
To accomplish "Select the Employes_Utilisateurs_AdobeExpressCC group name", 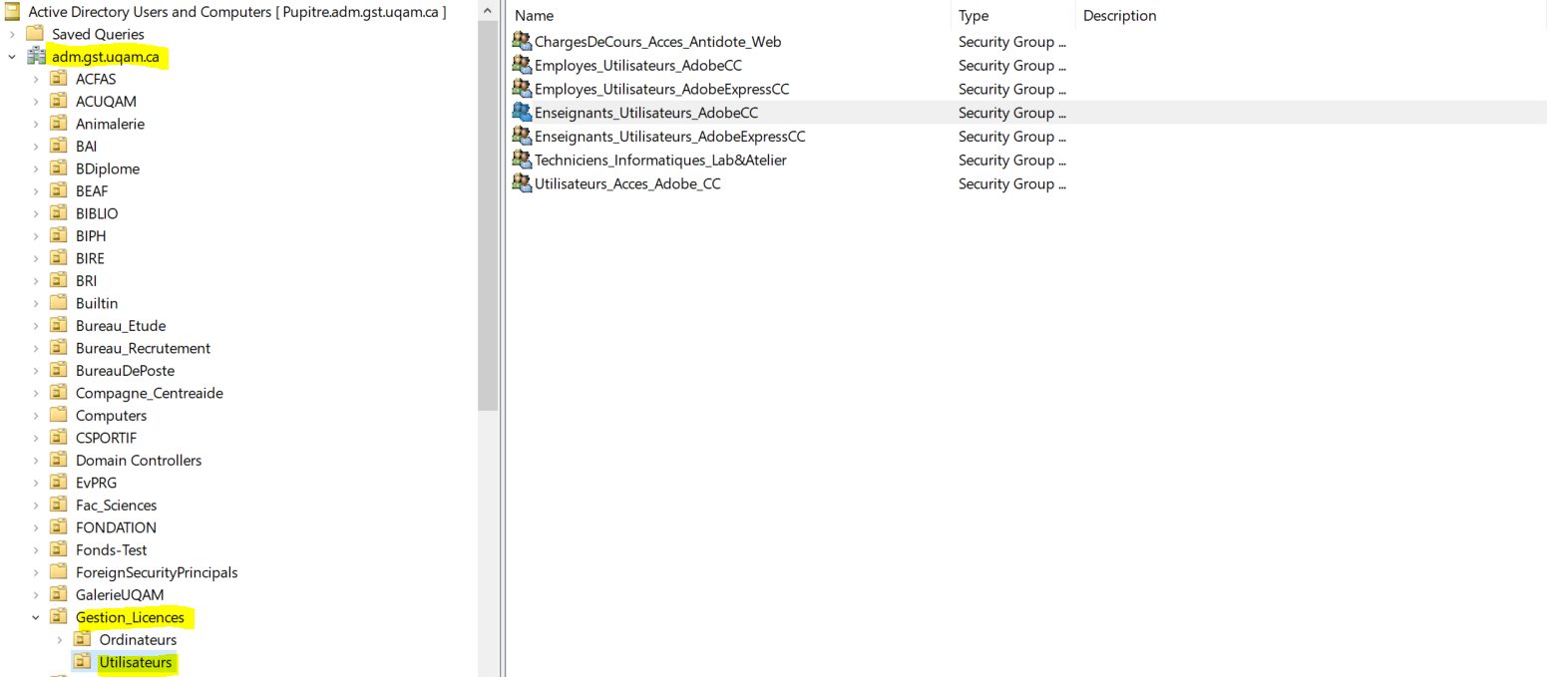I will tap(661, 89).
